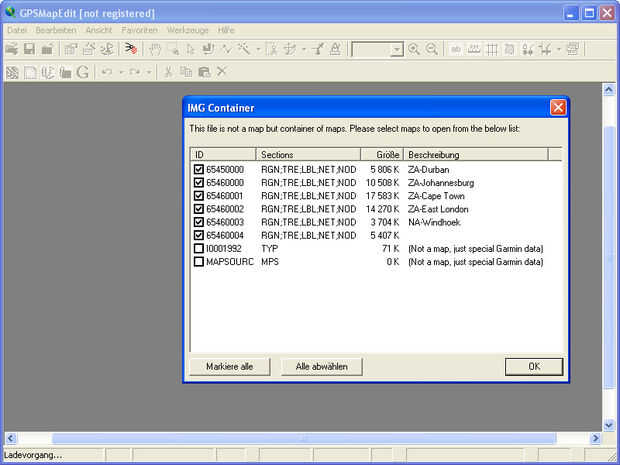The width and height of the screenshot is (620, 465).
Task: Uncheck map 65460002 ZA-East London
Action: click(198, 209)
